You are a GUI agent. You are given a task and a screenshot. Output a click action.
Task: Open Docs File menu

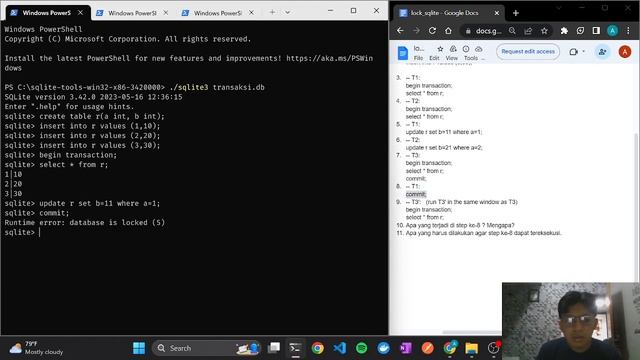coord(418,58)
